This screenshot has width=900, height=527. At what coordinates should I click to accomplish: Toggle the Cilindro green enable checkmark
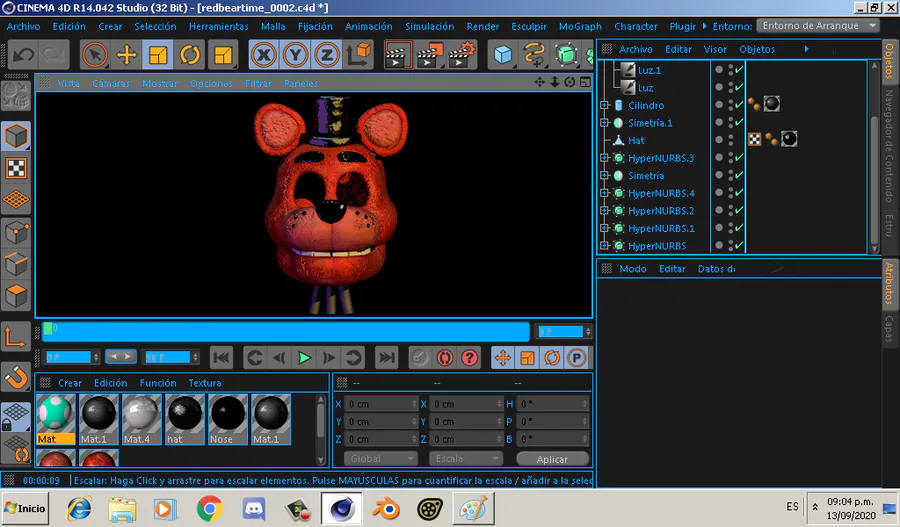click(739, 105)
